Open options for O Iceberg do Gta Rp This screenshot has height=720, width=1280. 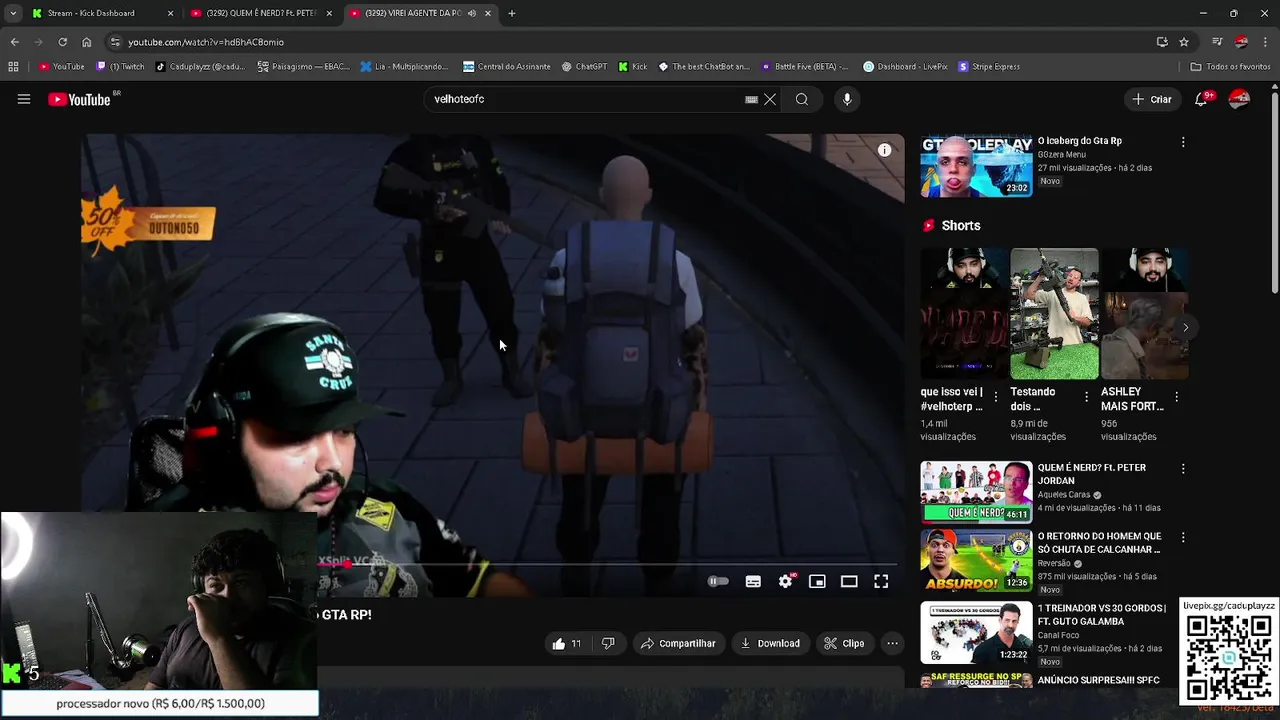[1183, 142]
